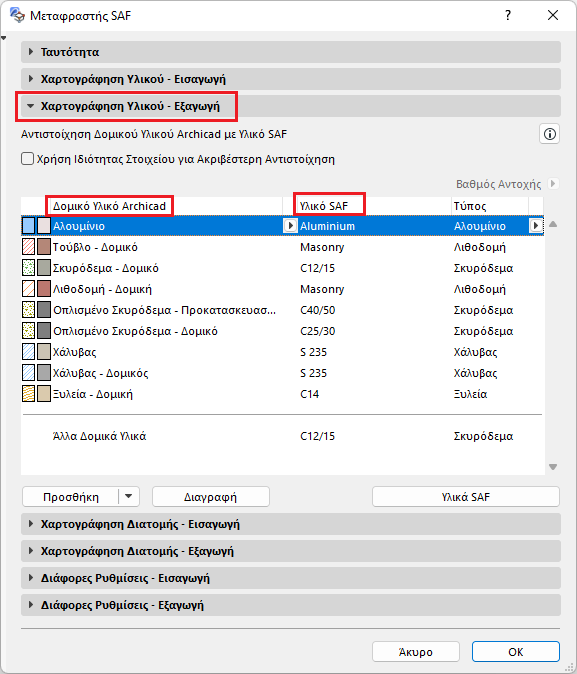Confirm with the OK button
The width and height of the screenshot is (577, 674).
pyautogui.click(x=516, y=652)
